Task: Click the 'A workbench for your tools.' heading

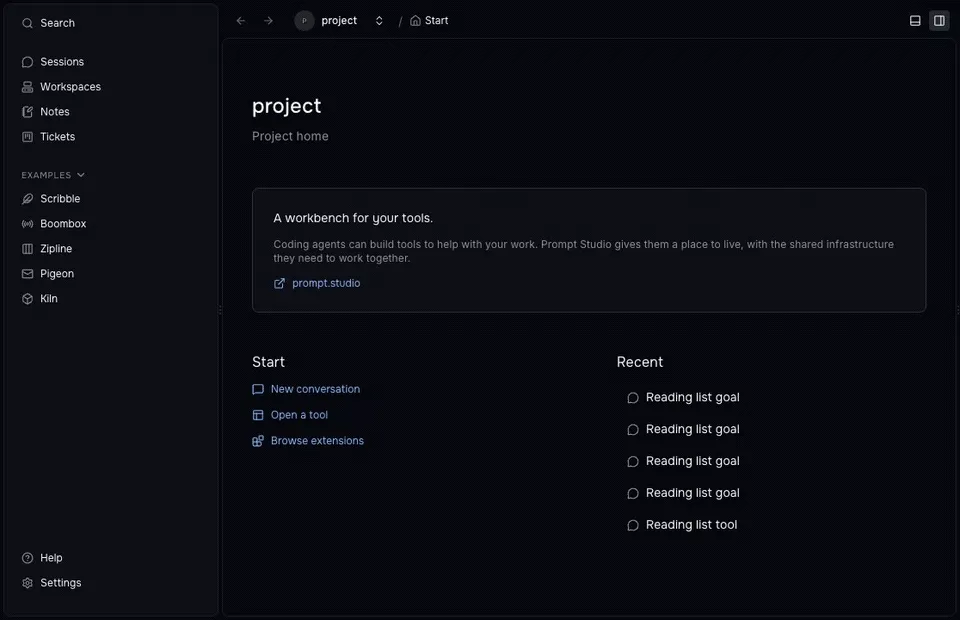Action: click(353, 218)
